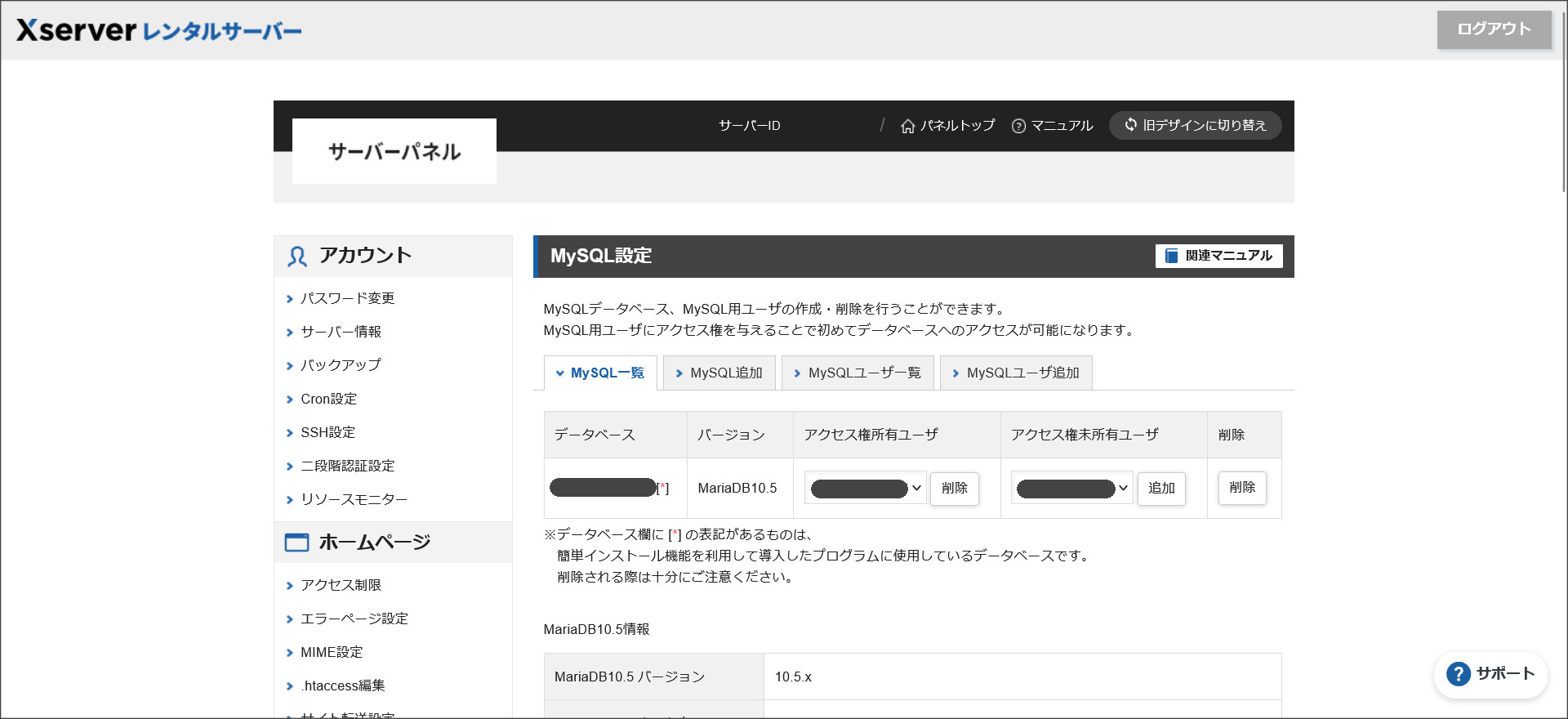Click the データベース column header

[616, 435]
